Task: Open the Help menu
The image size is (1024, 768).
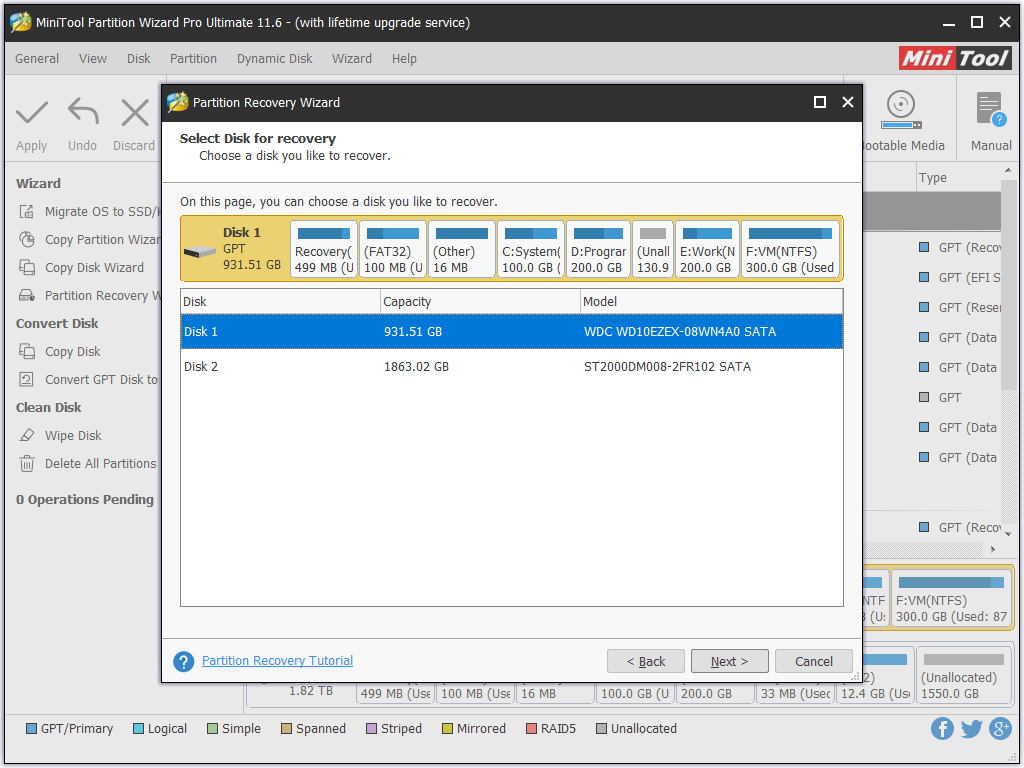Action: click(x=404, y=59)
